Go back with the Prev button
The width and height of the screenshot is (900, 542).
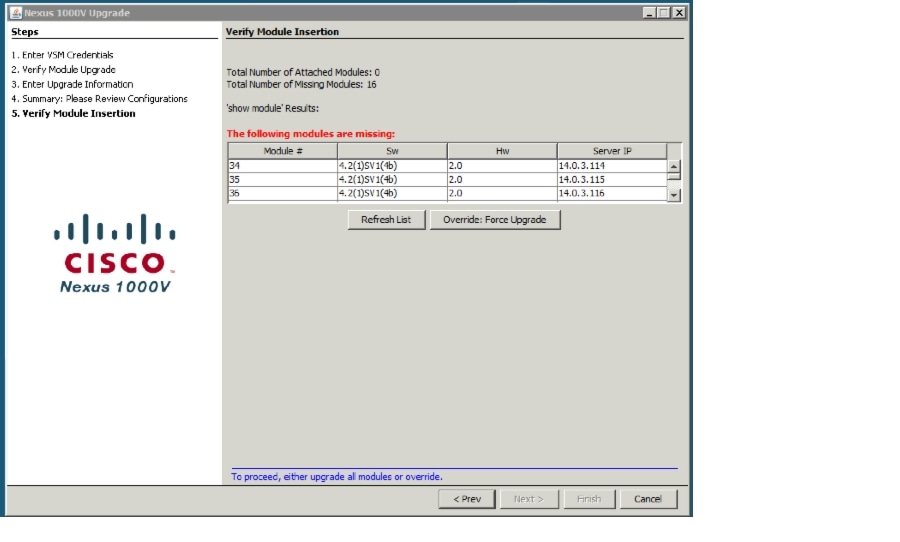[467, 499]
